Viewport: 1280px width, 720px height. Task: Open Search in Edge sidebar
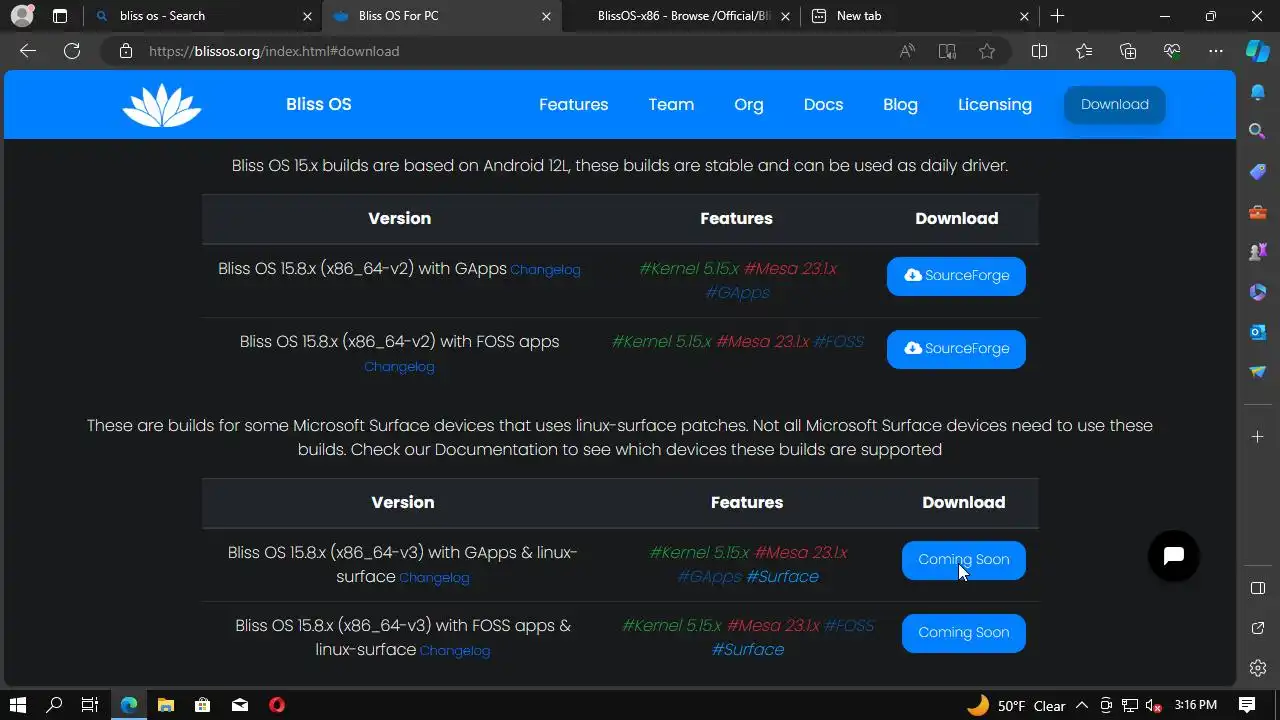coord(1258,131)
